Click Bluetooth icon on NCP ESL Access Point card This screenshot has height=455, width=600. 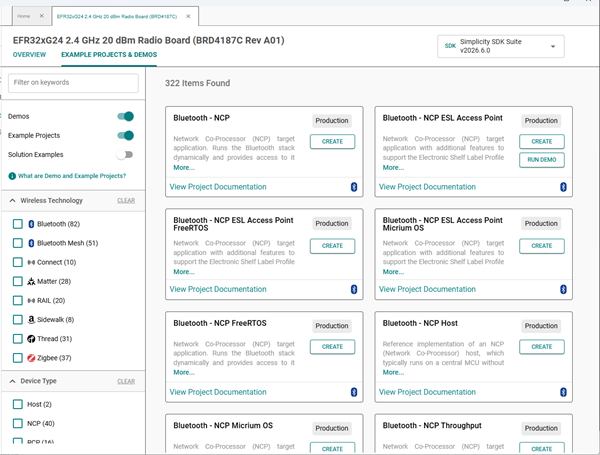563,187
